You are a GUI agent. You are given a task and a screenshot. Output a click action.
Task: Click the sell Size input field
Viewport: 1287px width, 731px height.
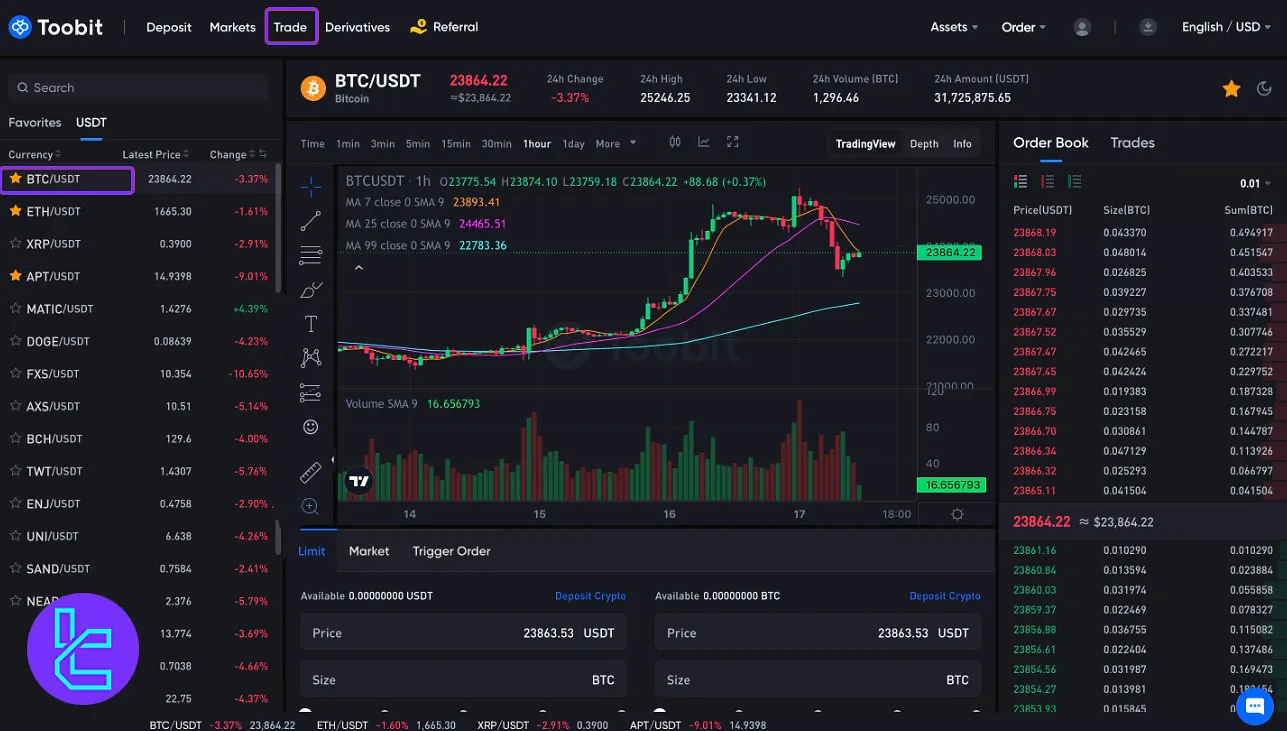818,679
